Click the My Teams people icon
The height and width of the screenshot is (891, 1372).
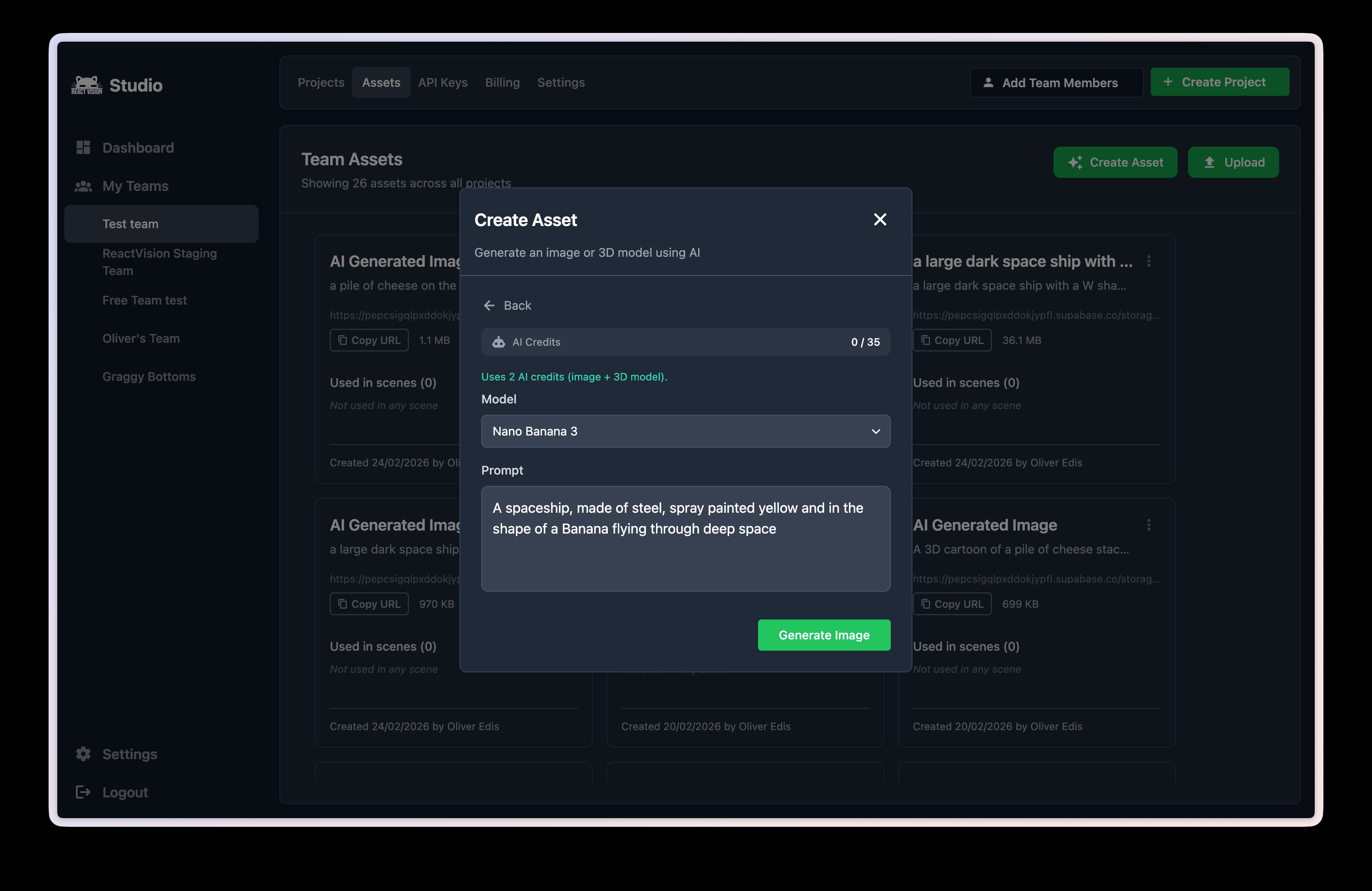(x=83, y=186)
